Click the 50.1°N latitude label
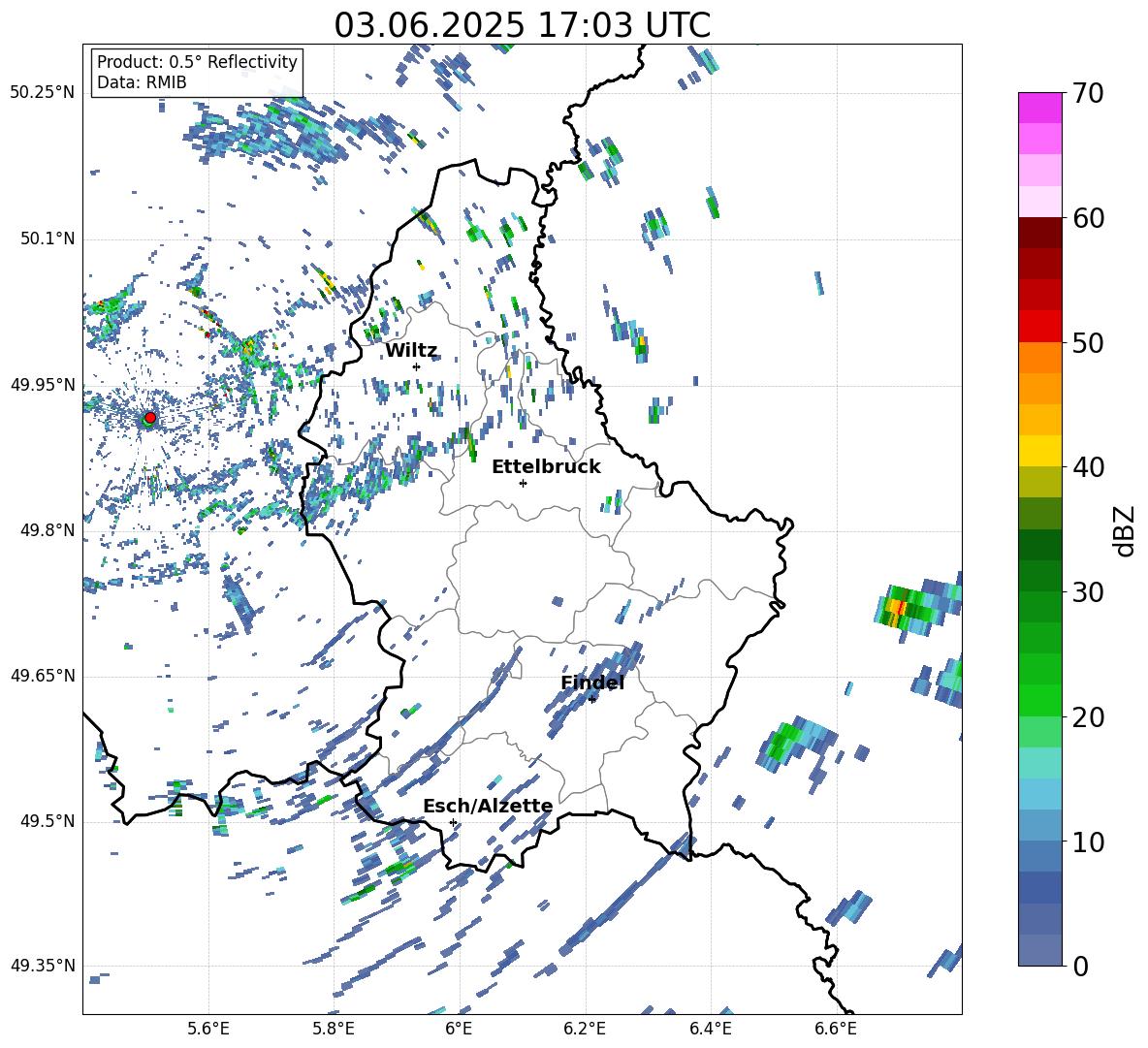 [48, 238]
